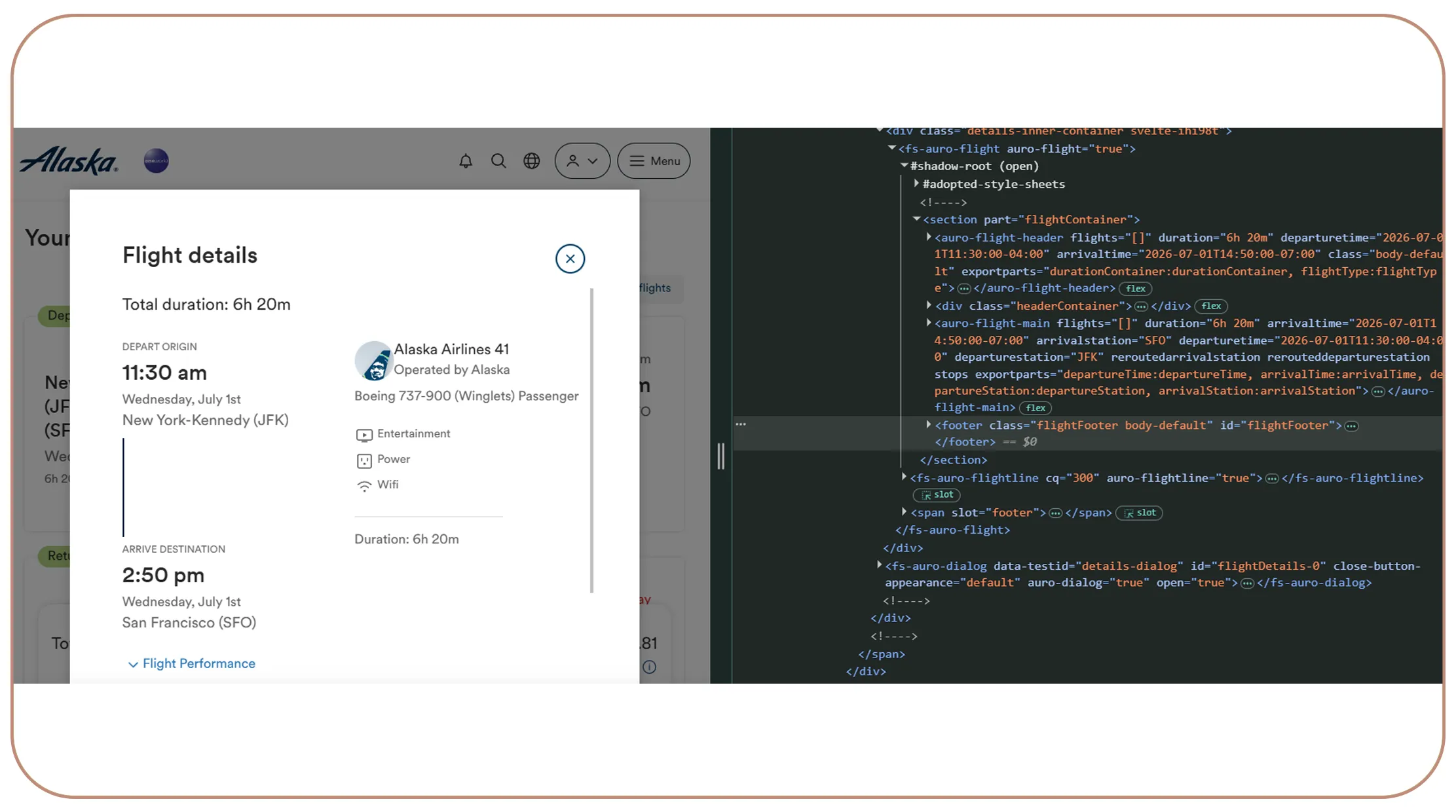Expand ellipsis inside fs-auro-dialog tag

[x=1247, y=583]
